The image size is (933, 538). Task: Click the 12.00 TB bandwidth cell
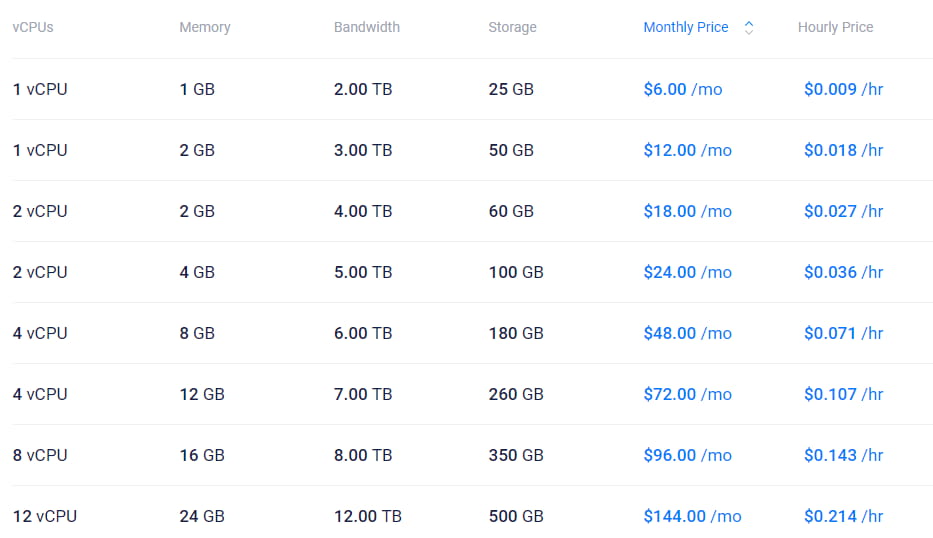(x=367, y=516)
